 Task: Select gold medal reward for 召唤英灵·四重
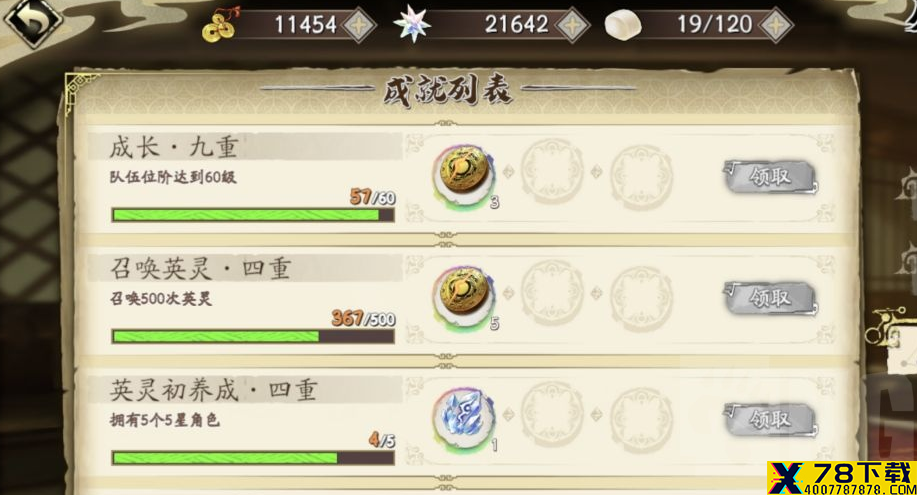[x=465, y=294]
